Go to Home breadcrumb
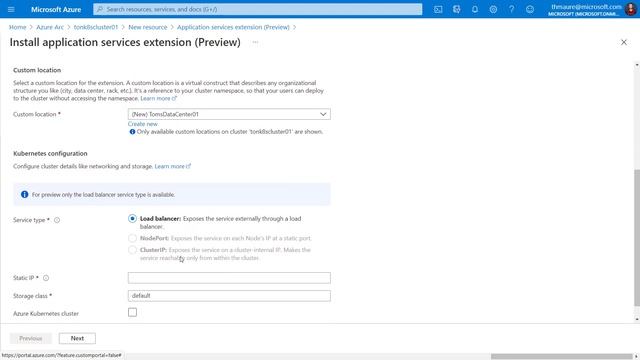640x360 pixels. click(18, 27)
